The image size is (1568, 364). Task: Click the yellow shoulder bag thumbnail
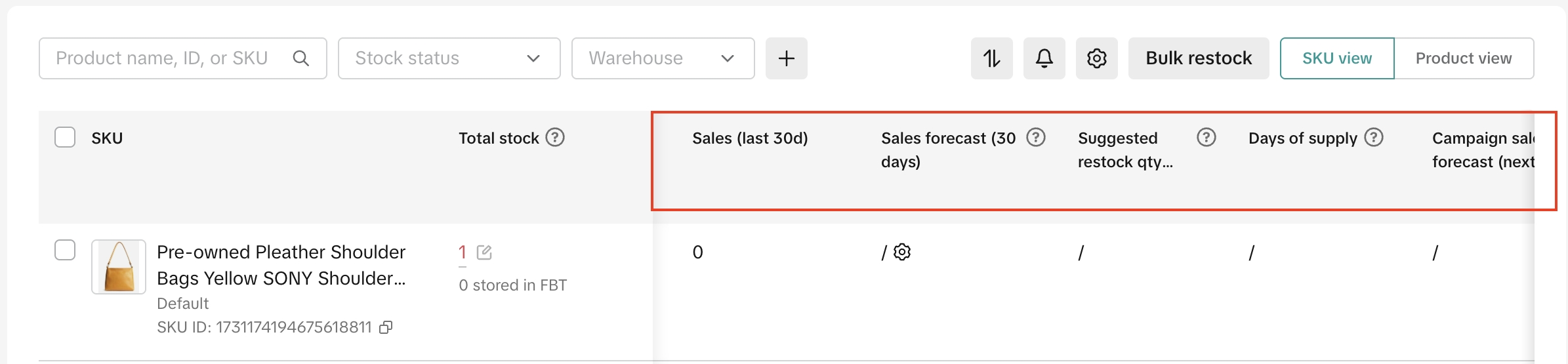(119, 266)
